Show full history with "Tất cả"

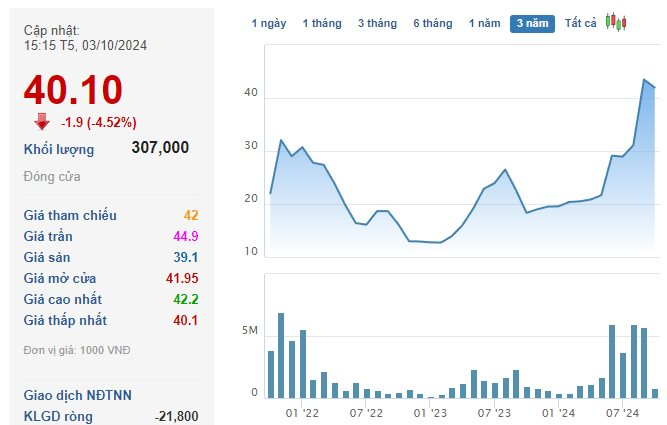580,23
